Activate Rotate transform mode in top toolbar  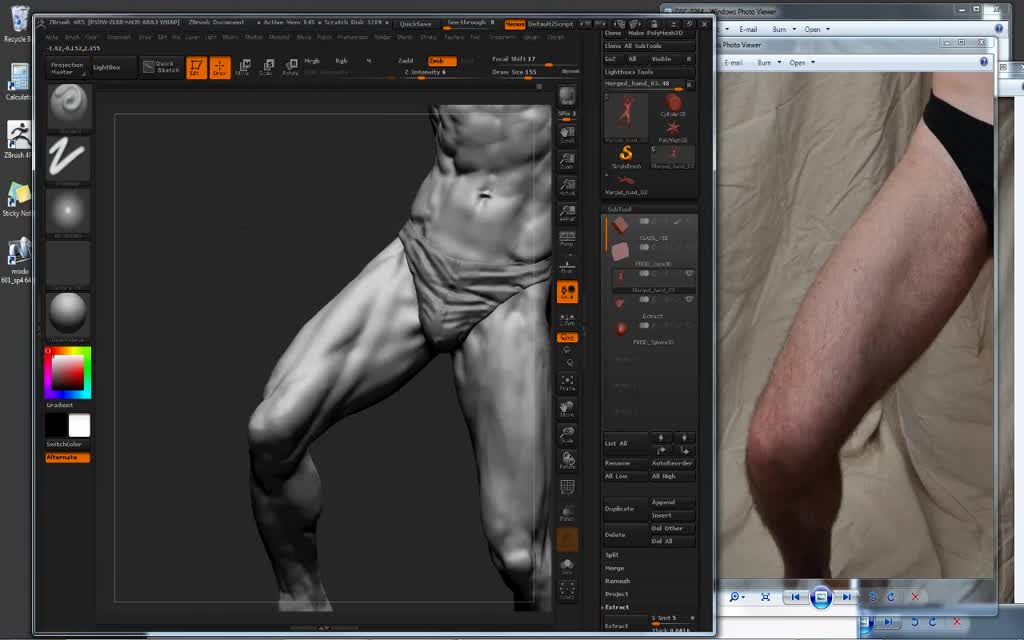point(291,67)
